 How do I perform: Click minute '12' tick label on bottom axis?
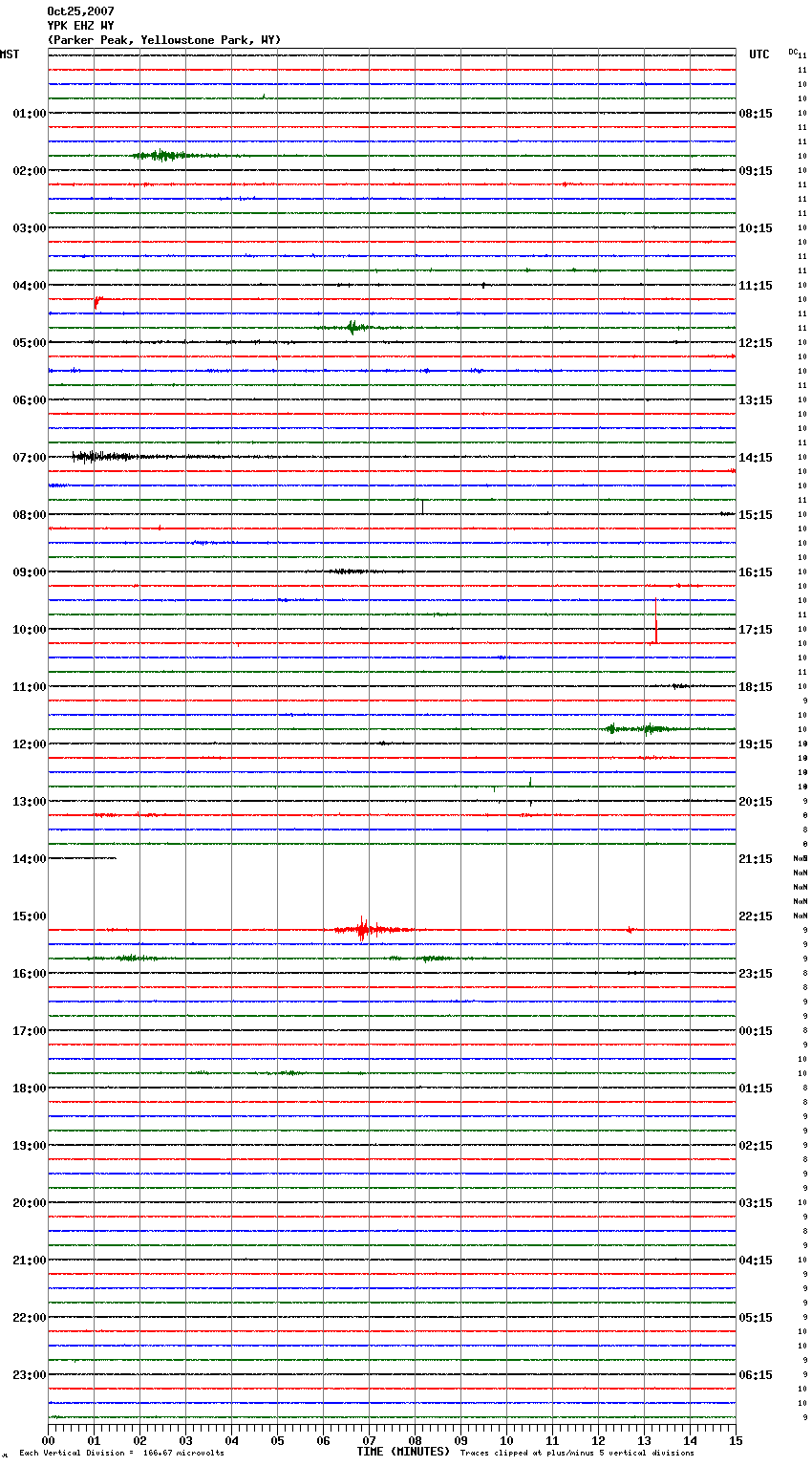[598, 1440]
